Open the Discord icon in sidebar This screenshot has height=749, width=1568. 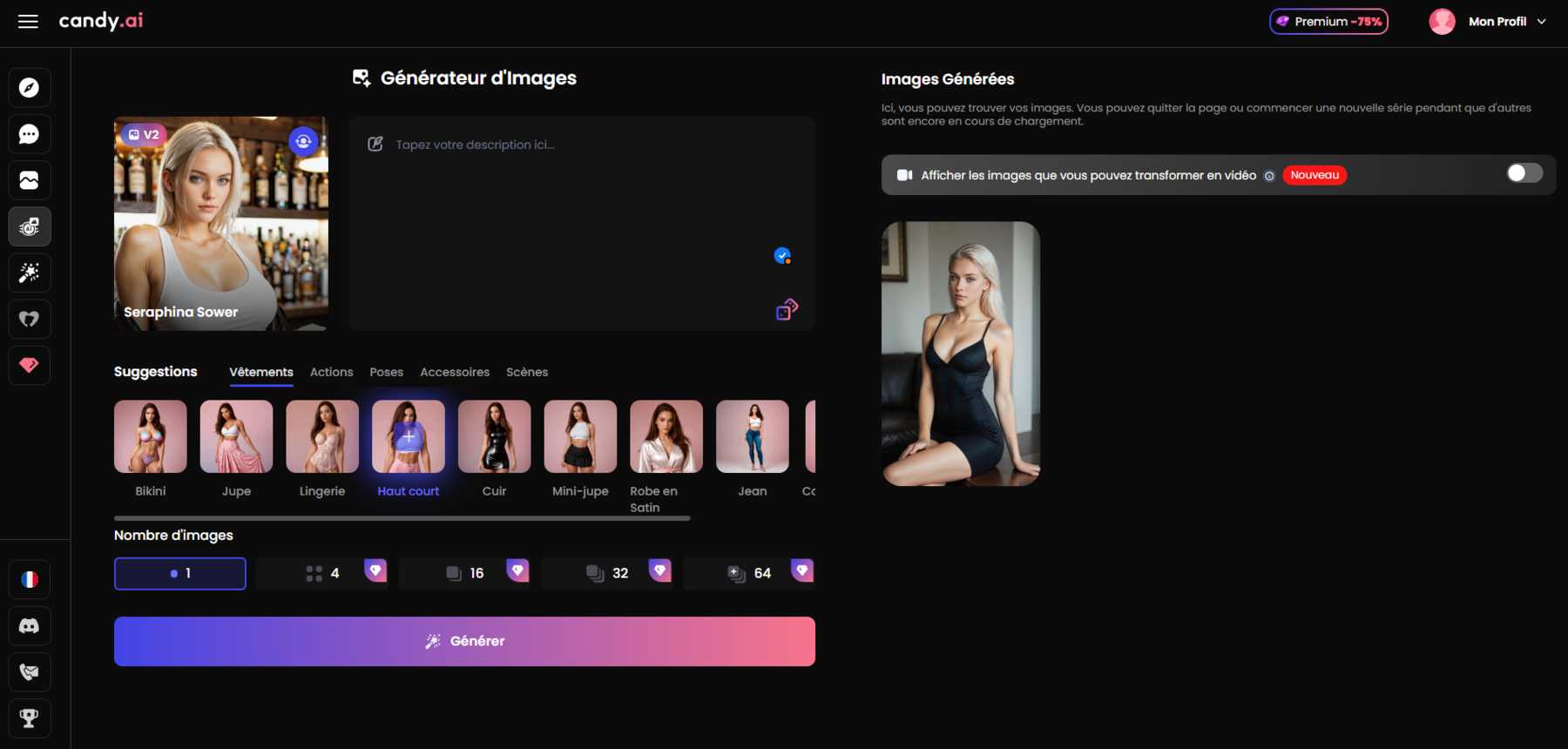(x=29, y=625)
